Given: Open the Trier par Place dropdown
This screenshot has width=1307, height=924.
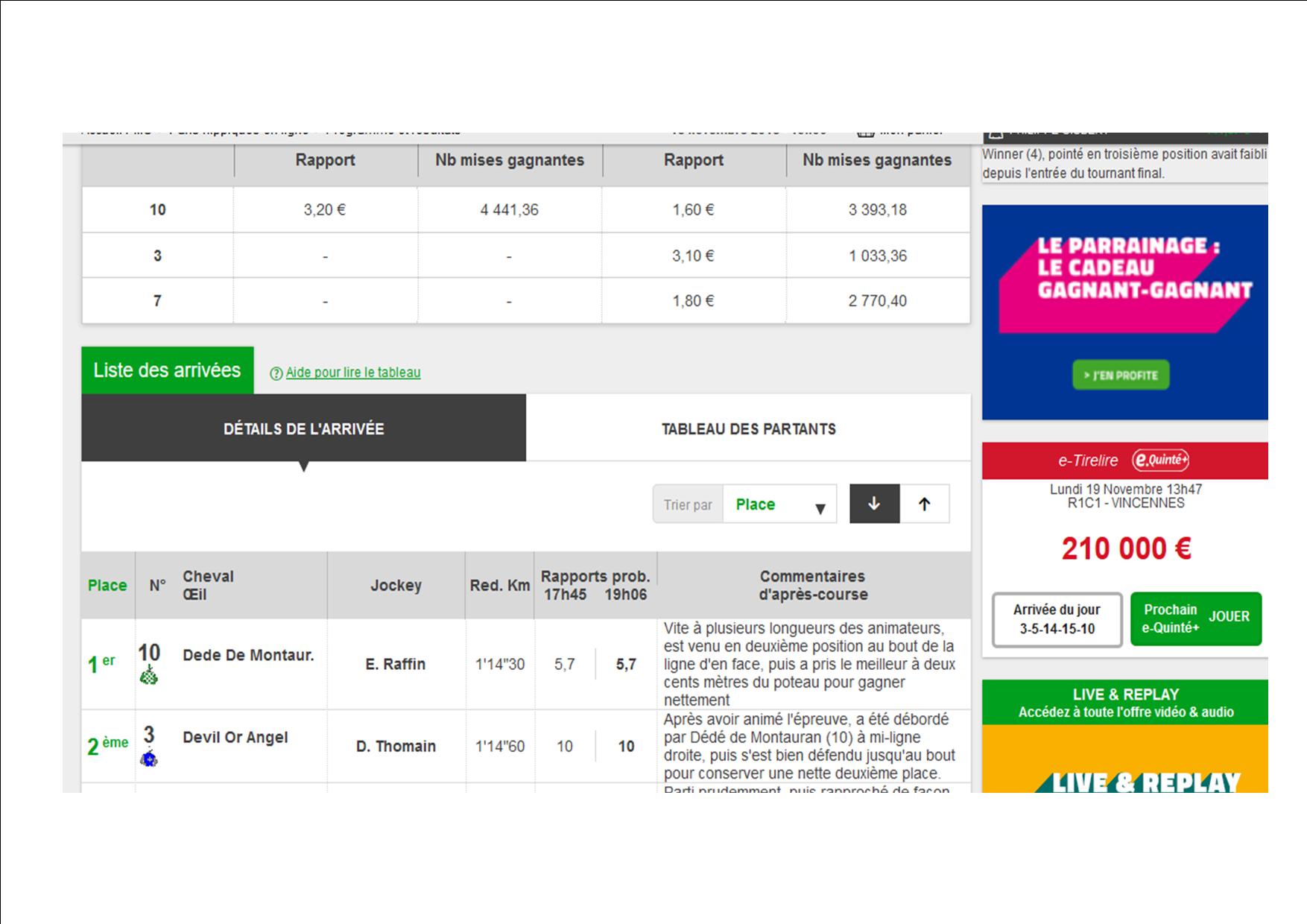Looking at the screenshot, I should 779,504.
